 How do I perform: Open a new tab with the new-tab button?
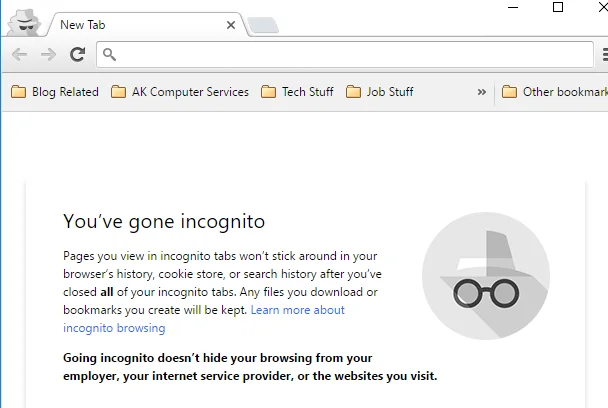pos(262,25)
